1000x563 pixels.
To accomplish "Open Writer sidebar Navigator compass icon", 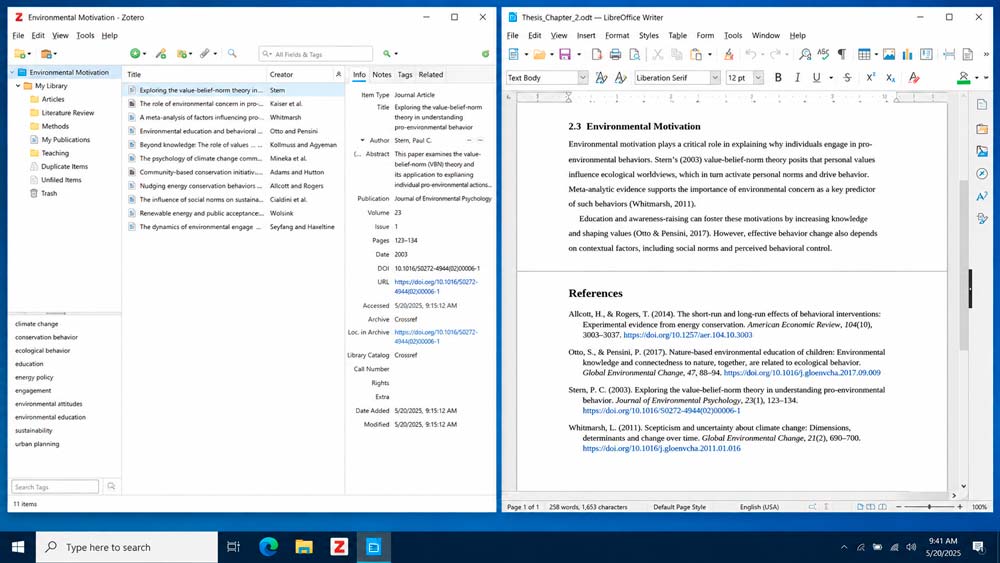I will (x=982, y=173).
